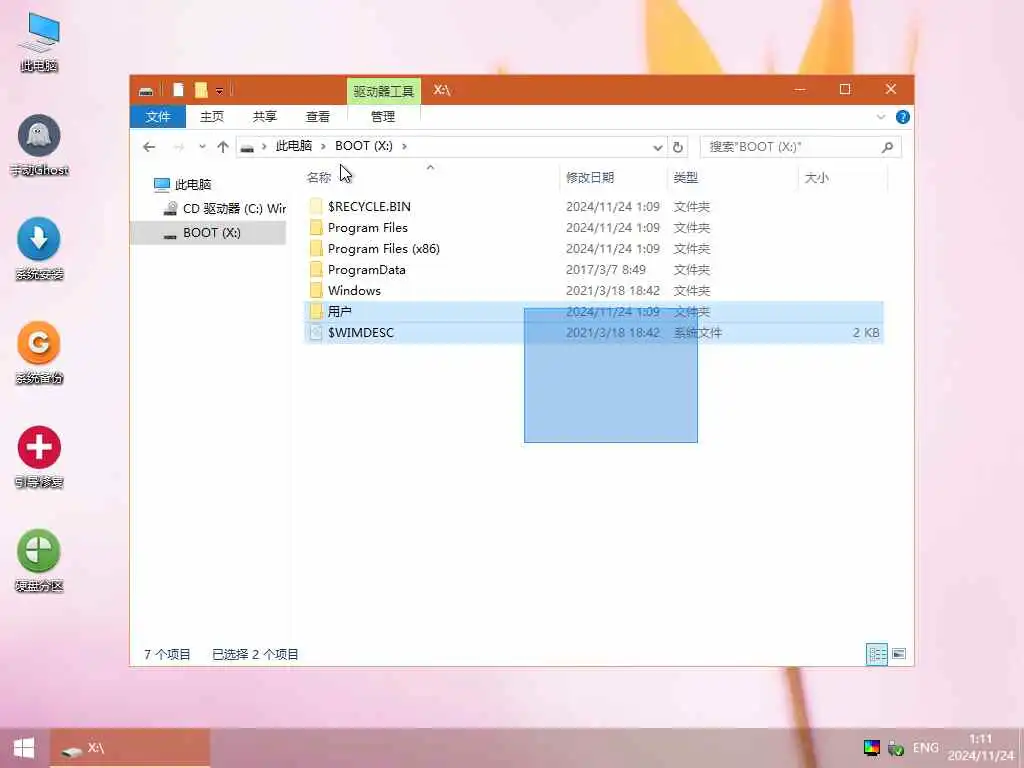Switch input language via ENG indicator

(925, 748)
